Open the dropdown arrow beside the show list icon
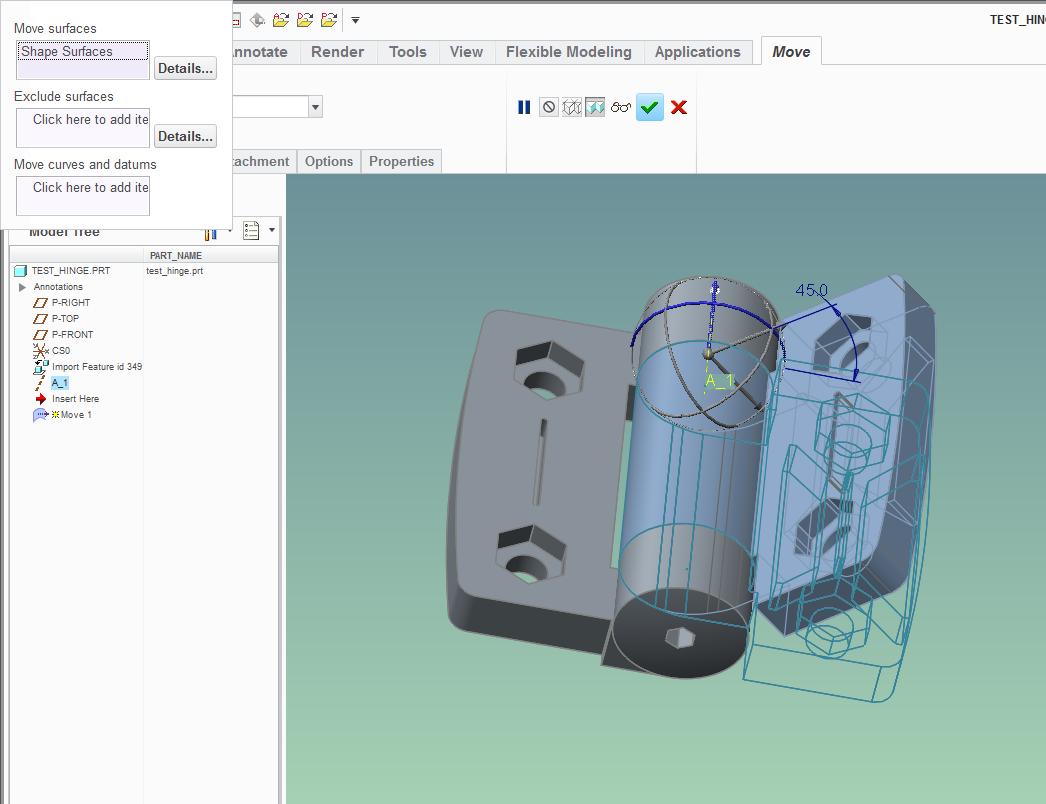The image size is (1046, 804). [x=272, y=230]
